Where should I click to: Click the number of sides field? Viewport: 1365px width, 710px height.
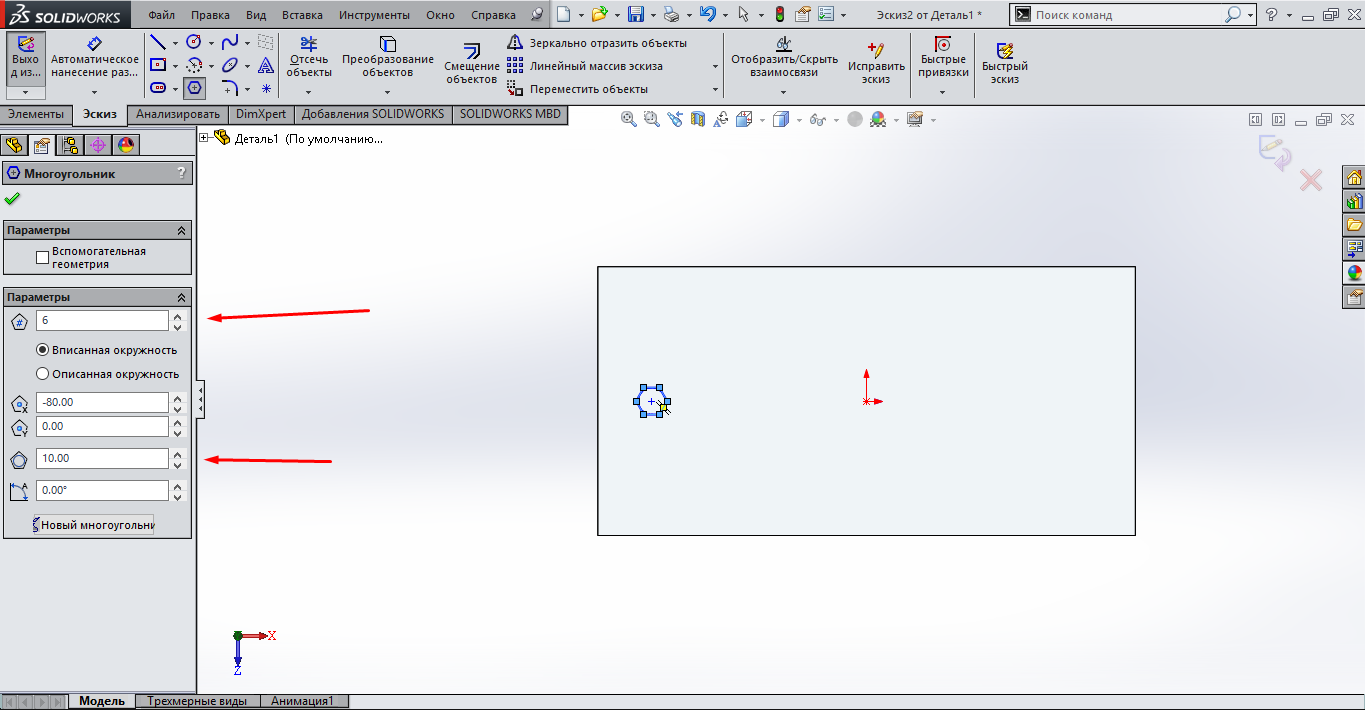coord(102,320)
